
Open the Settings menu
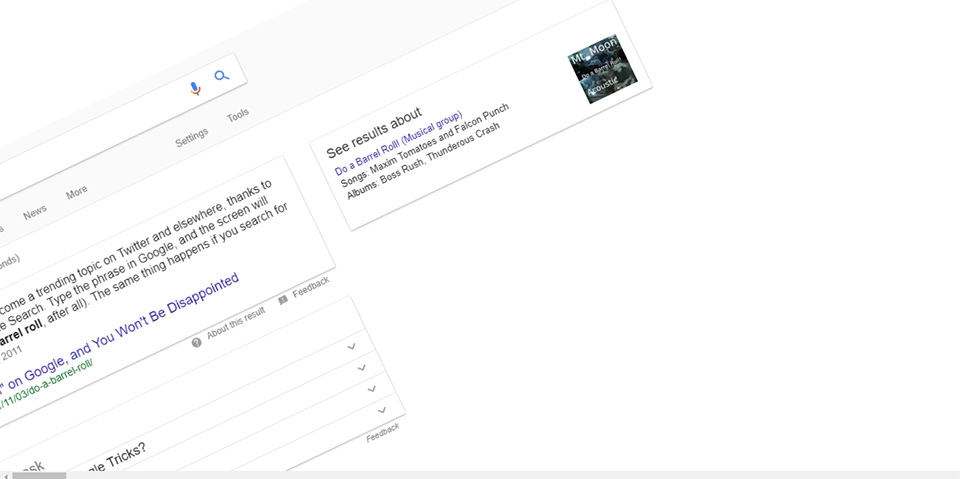pos(192,137)
